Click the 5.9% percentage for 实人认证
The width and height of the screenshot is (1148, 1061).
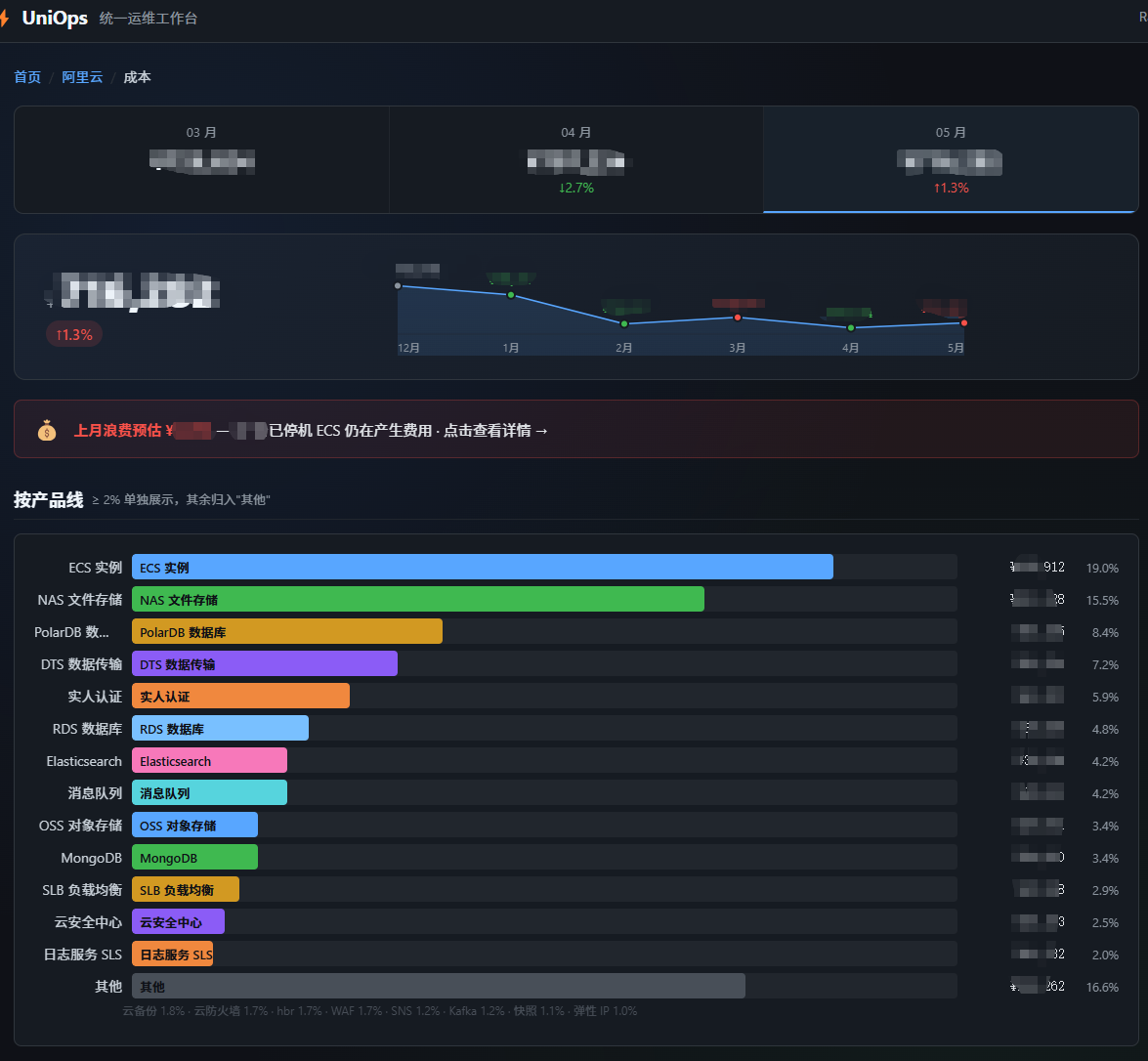tap(1105, 698)
